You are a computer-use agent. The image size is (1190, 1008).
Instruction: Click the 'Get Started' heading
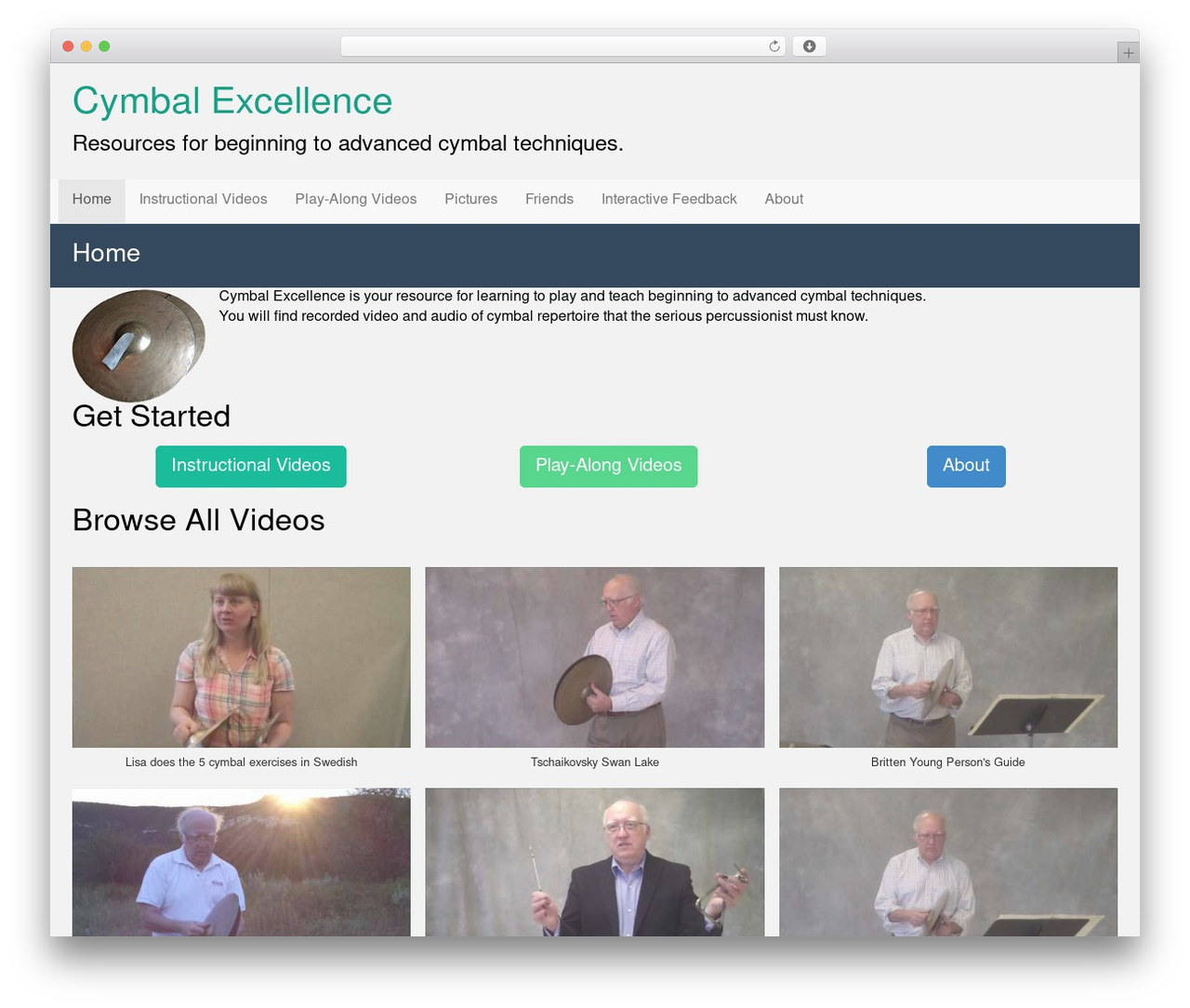click(x=152, y=416)
